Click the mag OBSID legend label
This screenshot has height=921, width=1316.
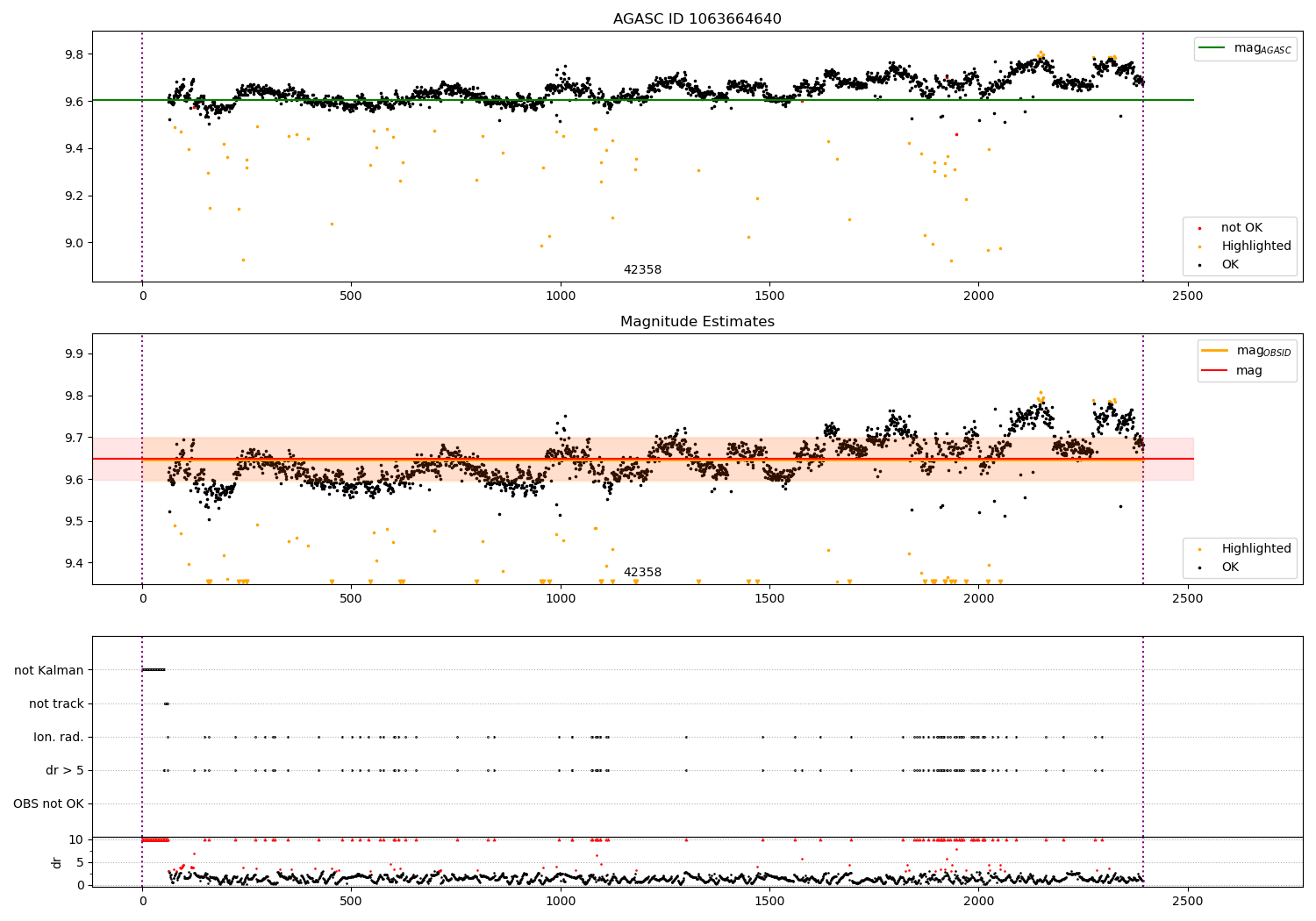tap(1264, 351)
